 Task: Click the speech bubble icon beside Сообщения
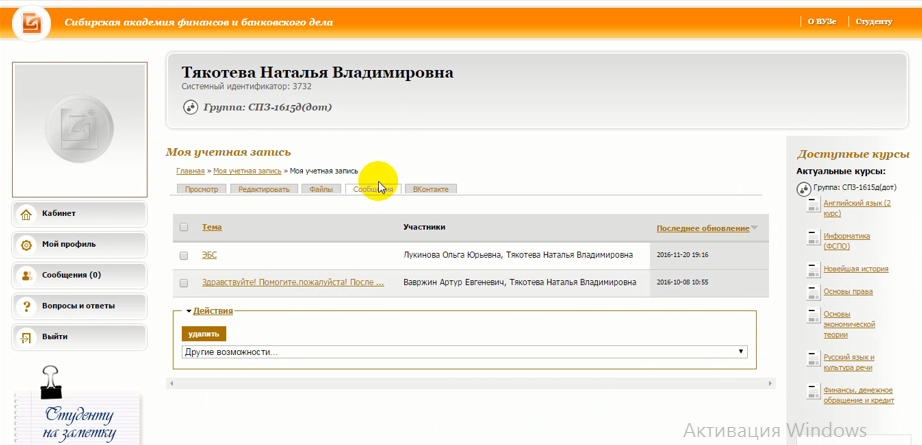click(x=26, y=275)
